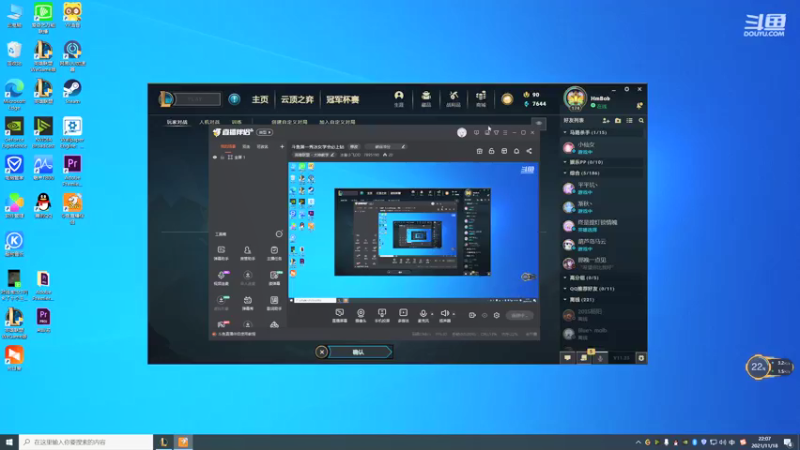
Task: Click the League PLAY button
Action: point(197,99)
